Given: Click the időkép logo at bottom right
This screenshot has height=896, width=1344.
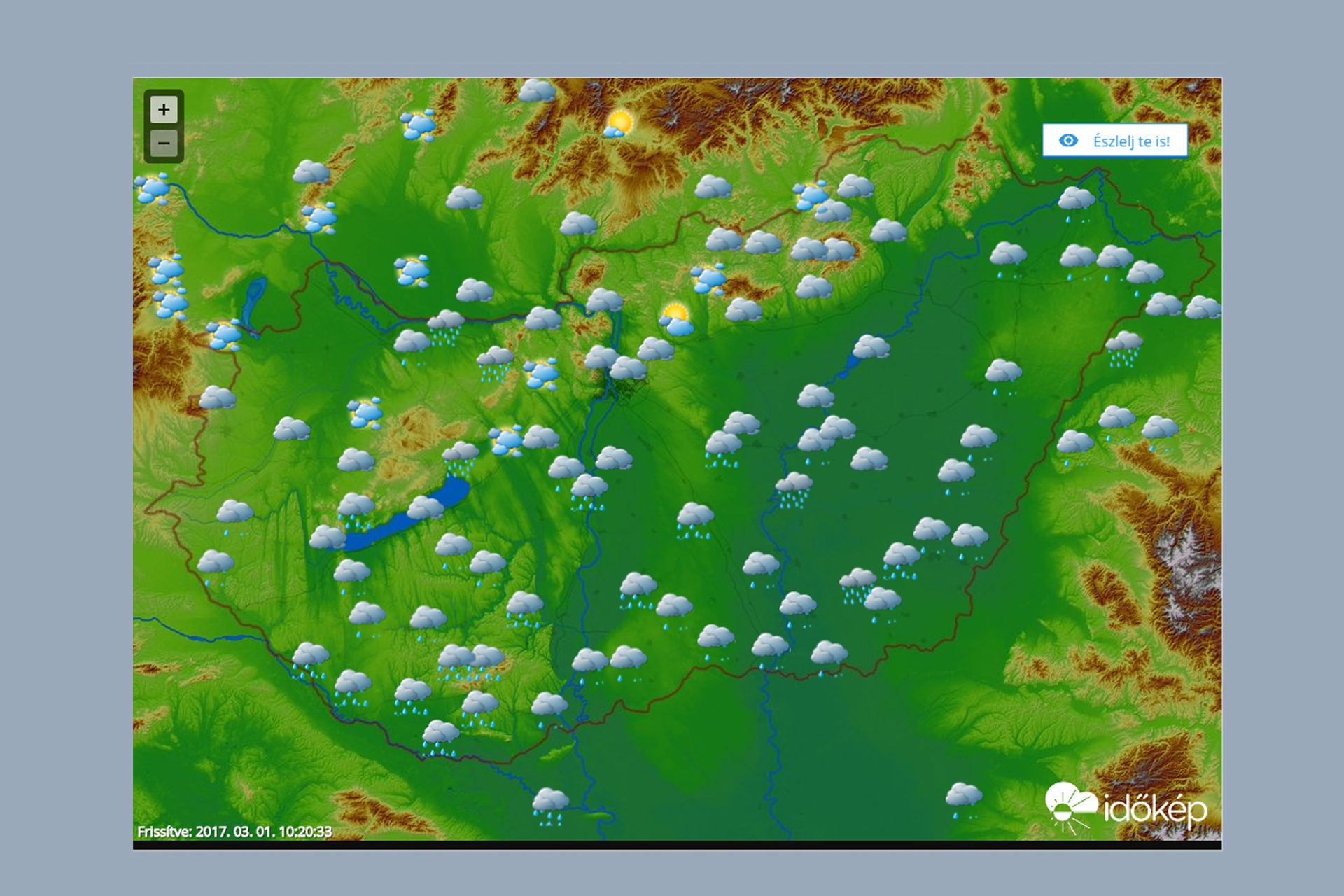Looking at the screenshot, I should (x=1126, y=808).
